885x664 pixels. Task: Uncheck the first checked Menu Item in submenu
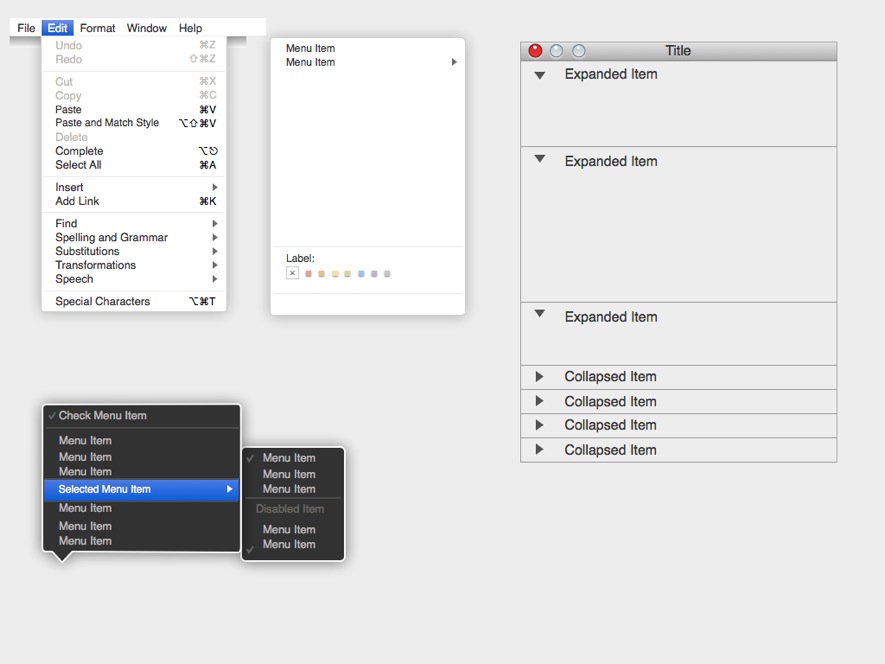(289, 458)
